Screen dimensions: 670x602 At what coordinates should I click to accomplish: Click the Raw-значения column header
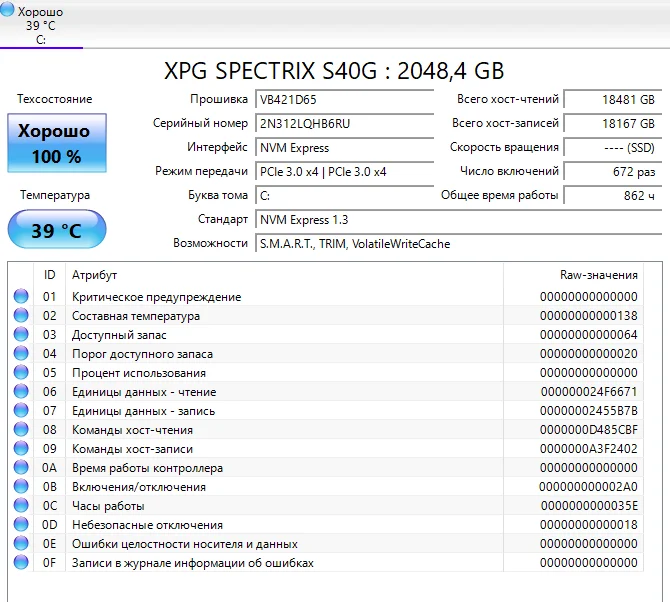[x=573, y=275]
